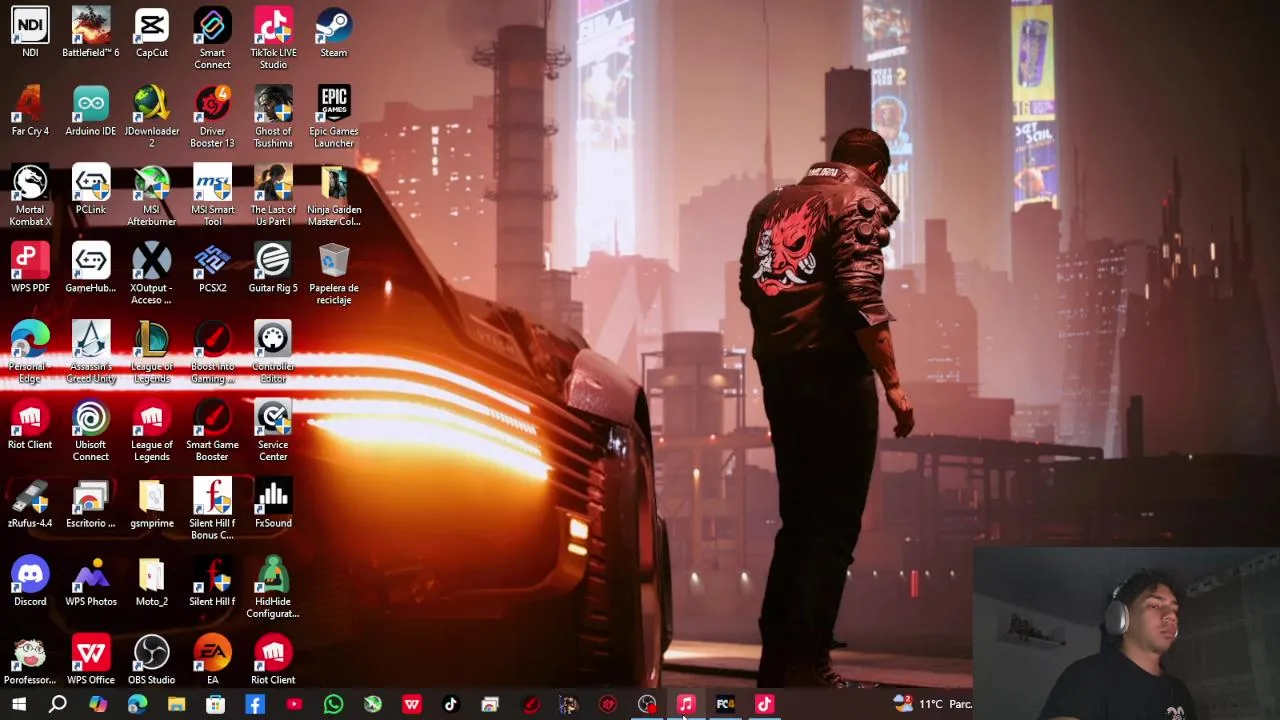Switch to pink music note taskbar app

point(686,705)
